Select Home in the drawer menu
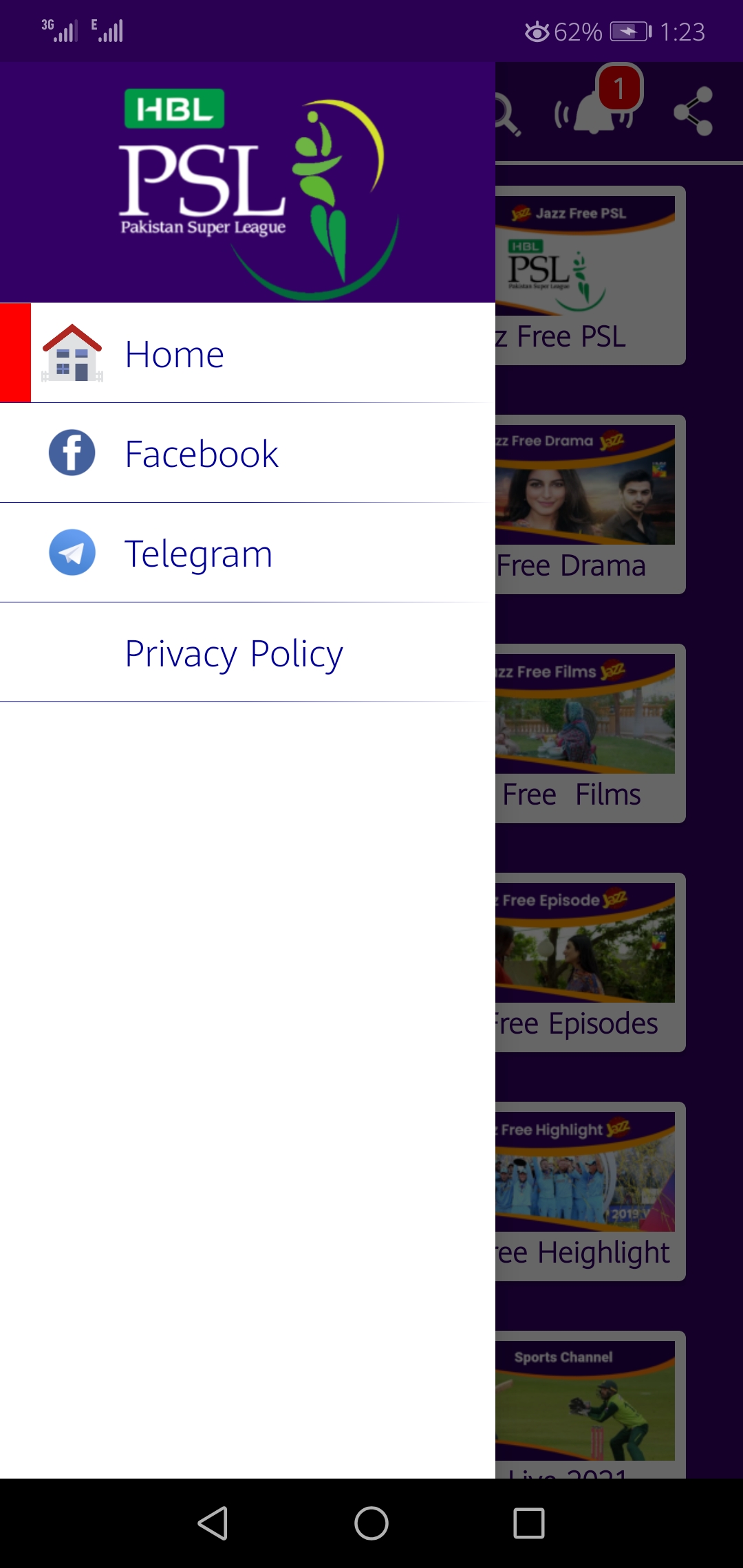This screenshot has height=1568, width=743. tap(248, 353)
